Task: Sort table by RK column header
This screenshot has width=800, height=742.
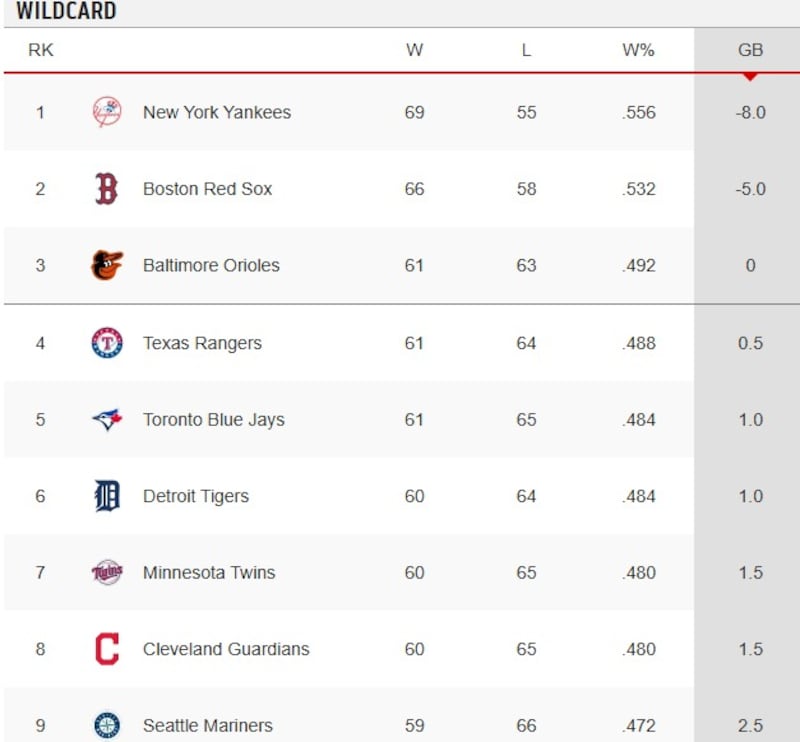Action: coord(41,50)
